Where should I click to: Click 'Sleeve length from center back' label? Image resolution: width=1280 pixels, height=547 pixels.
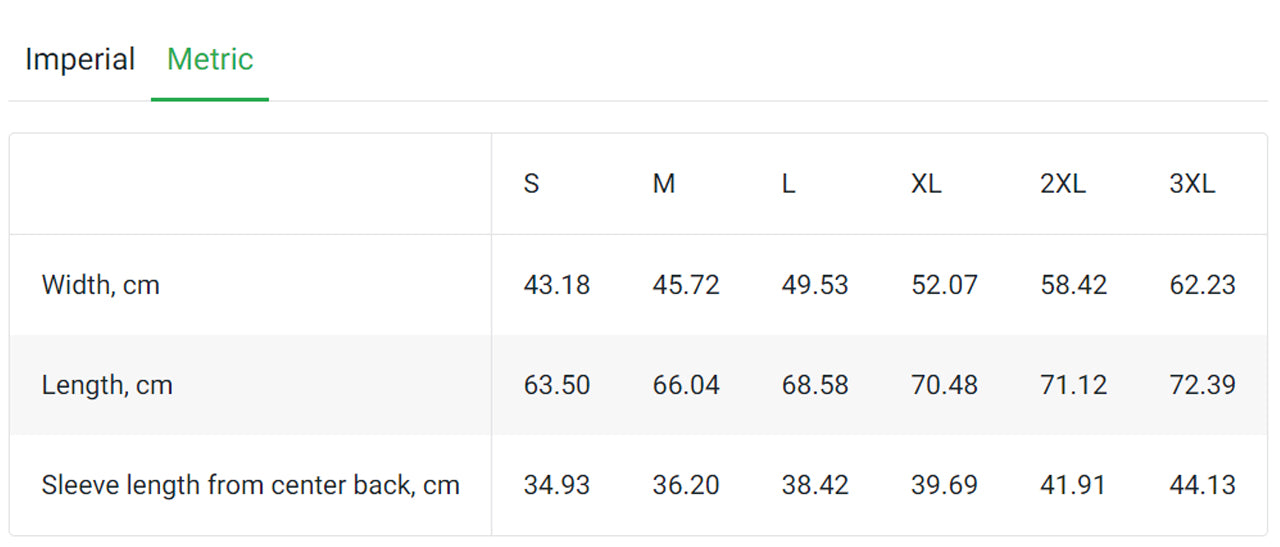tap(250, 485)
